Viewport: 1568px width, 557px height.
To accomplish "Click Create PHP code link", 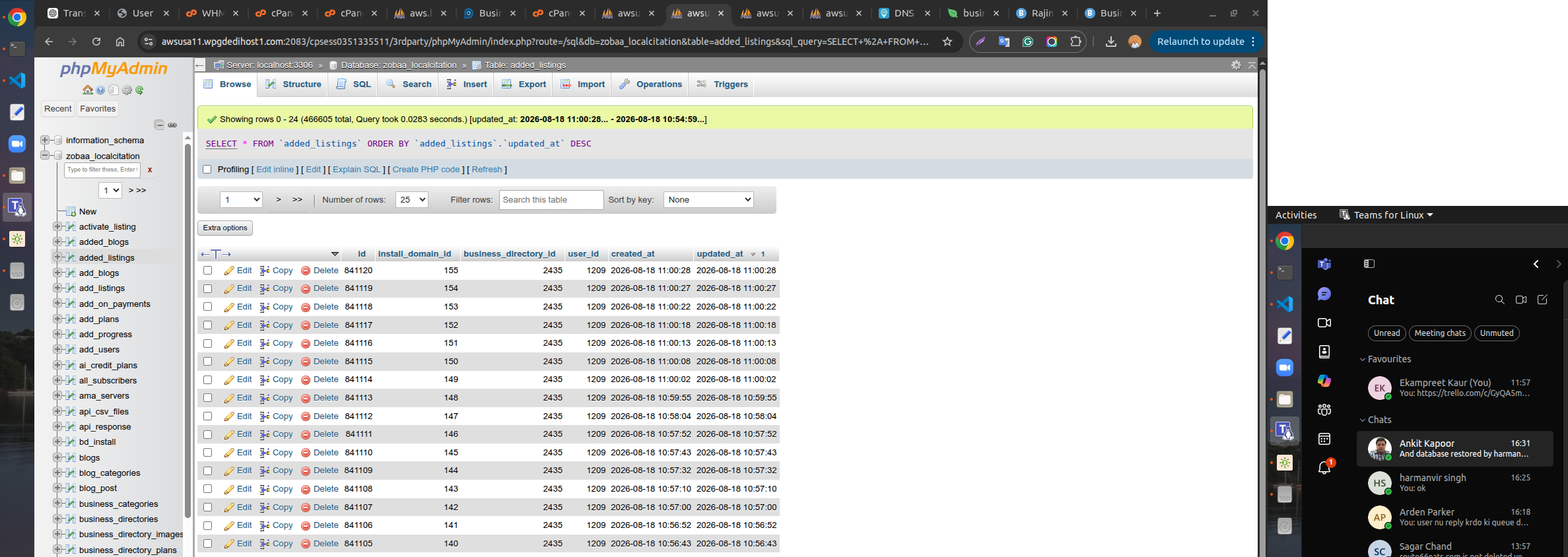I will point(426,170).
